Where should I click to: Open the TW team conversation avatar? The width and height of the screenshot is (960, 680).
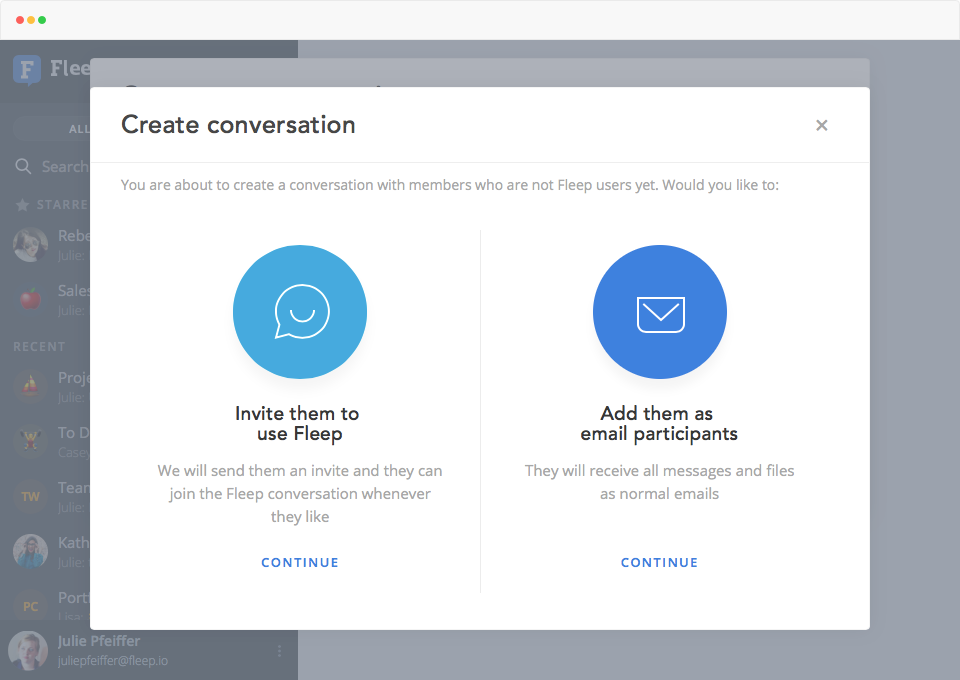point(31,496)
